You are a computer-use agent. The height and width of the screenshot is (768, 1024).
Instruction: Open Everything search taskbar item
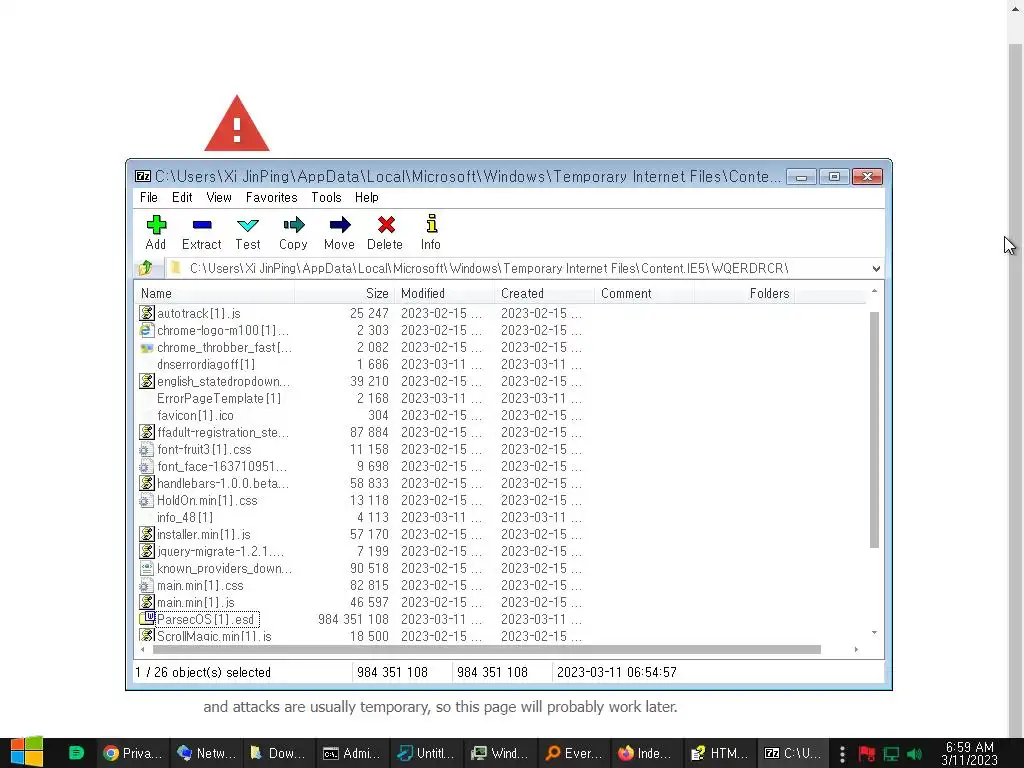(574, 753)
